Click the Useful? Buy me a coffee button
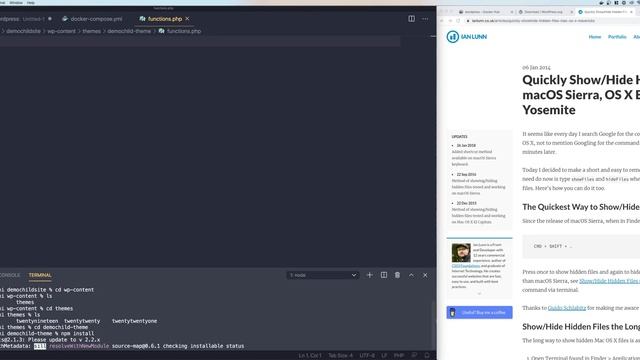The image size is (640, 360). click(x=479, y=312)
